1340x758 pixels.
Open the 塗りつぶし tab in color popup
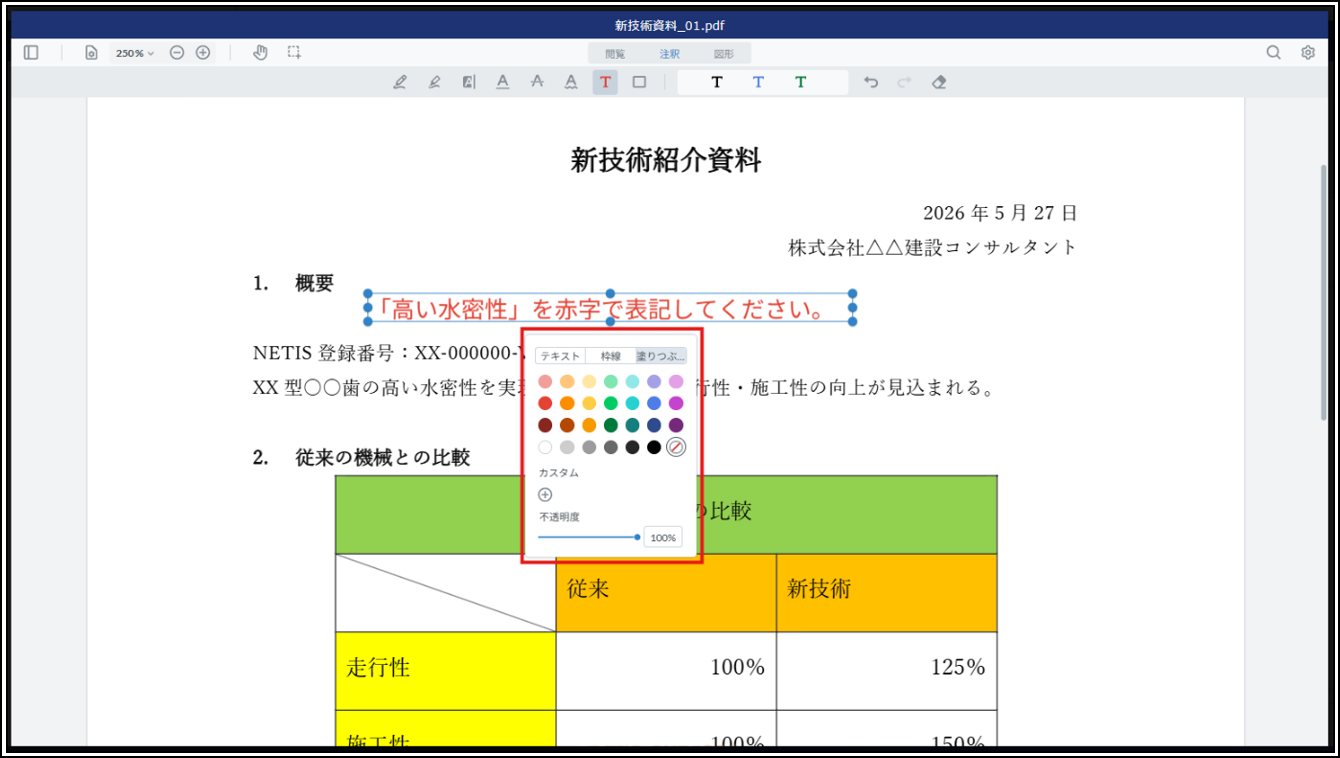coord(661,356)
